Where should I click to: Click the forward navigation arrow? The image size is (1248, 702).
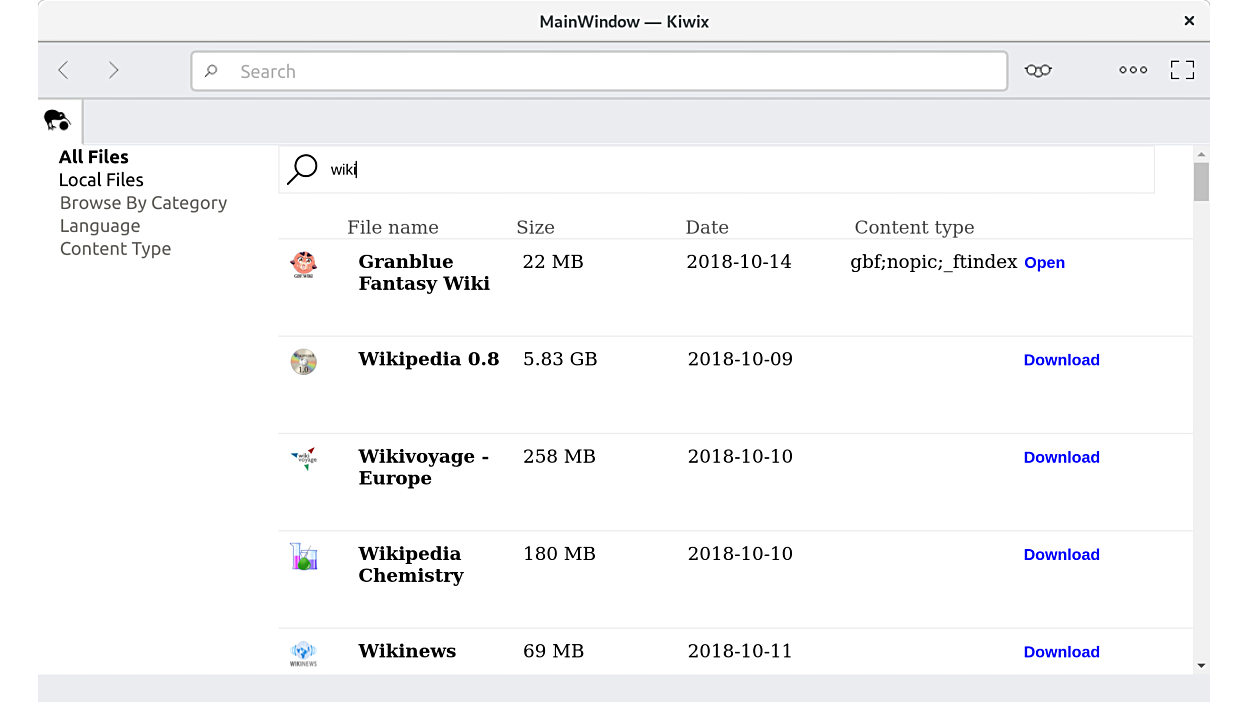click(x=114, y=70)
